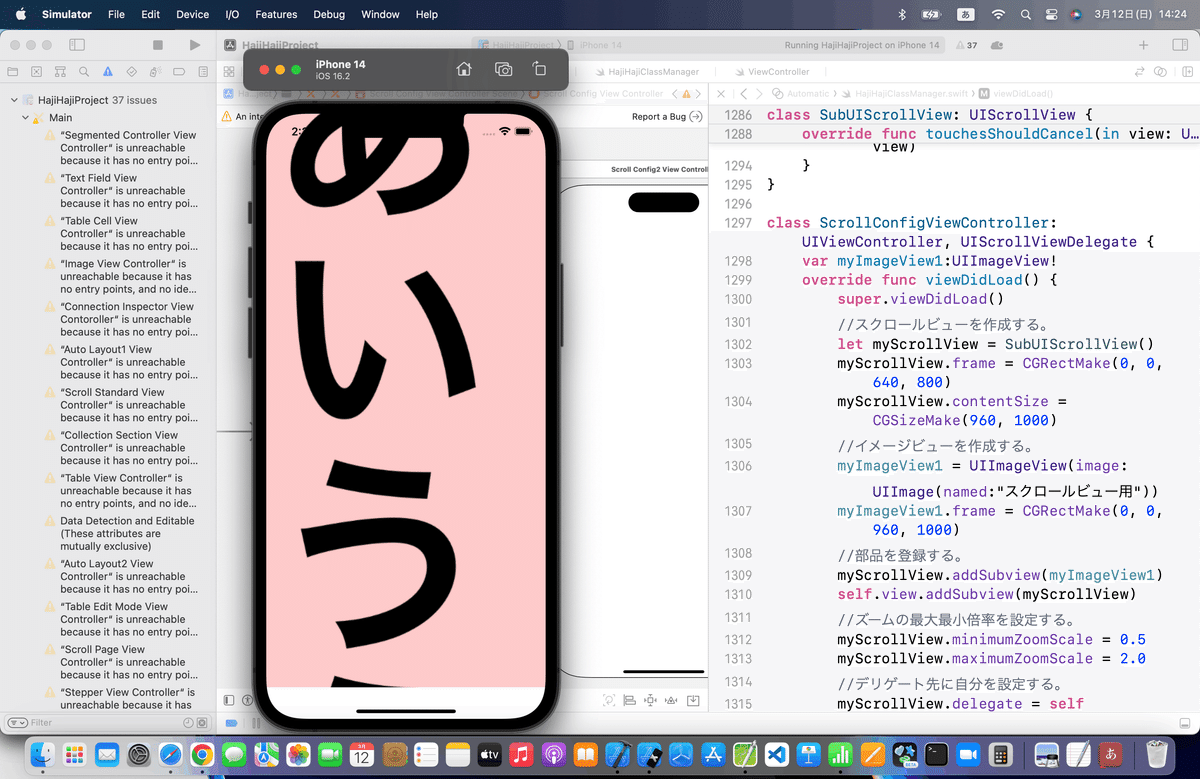The height and width of the screenshot is (779, 1200).
Task: Stop the running app in Xcode
Action: (x=158, y=45)
